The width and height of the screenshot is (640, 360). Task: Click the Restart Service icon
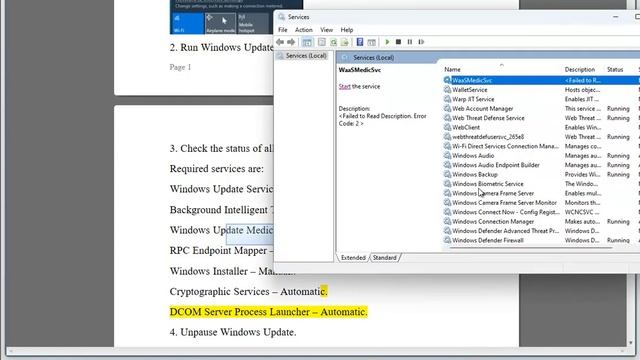pos(421,42)
